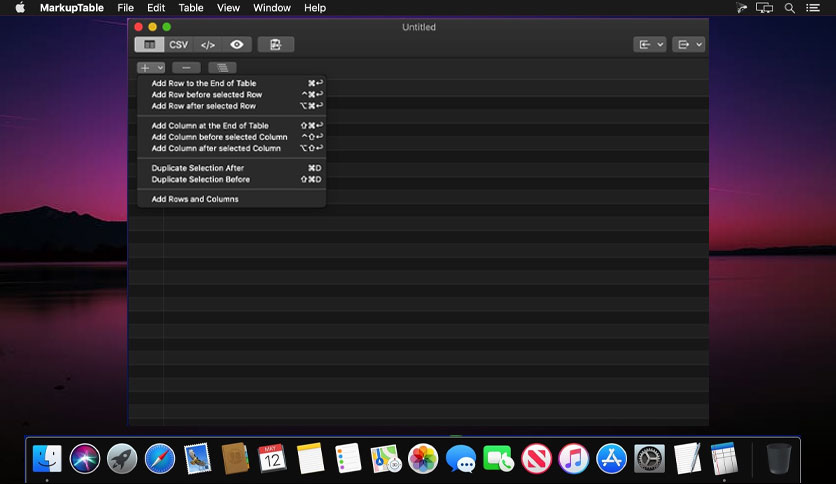Open the View menu
The height and width of the screenshot is (484, 836).
[x=228, y=8]
